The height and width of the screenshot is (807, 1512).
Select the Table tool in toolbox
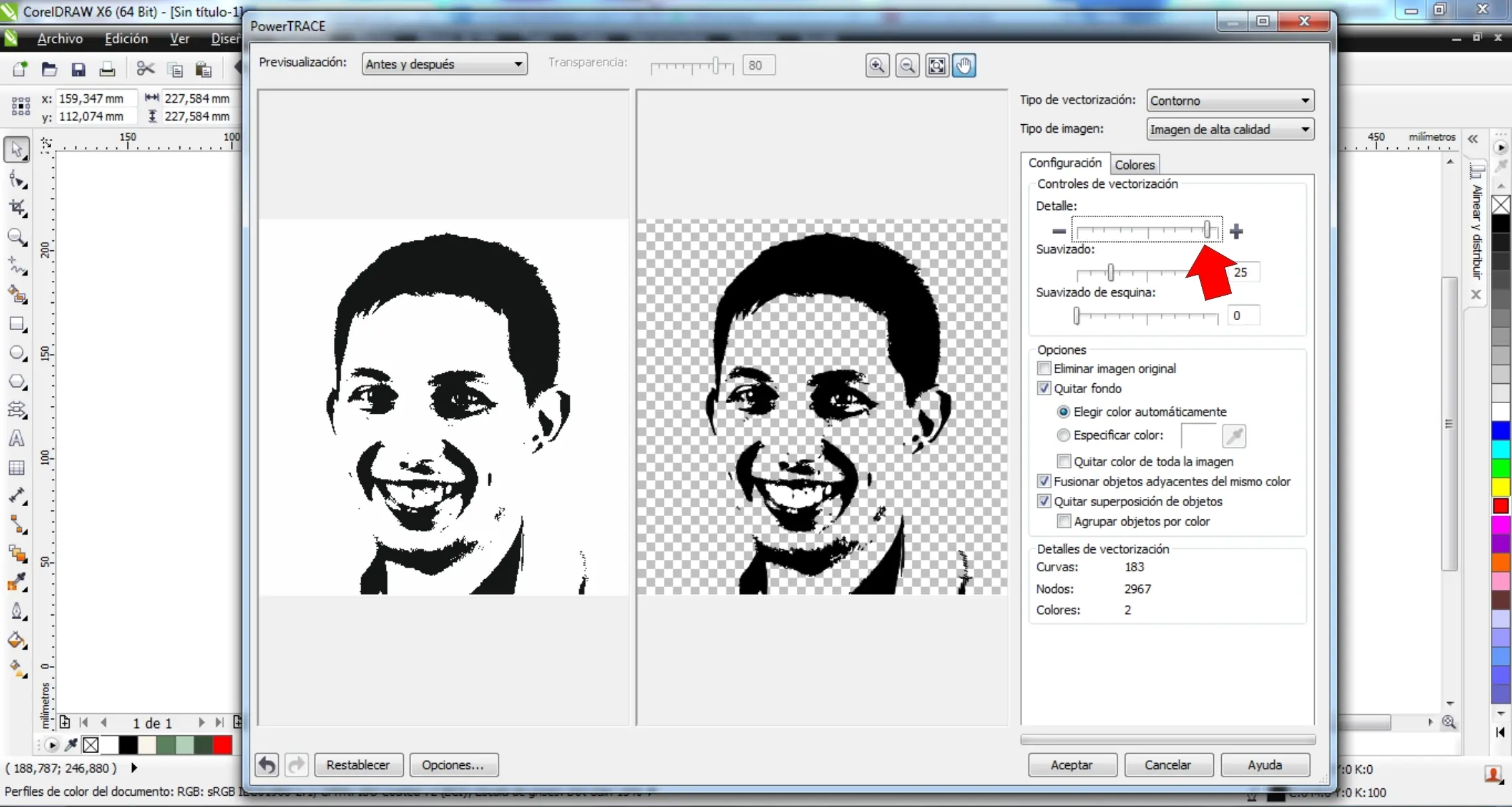pyautogui.click(x=17, y=468)
